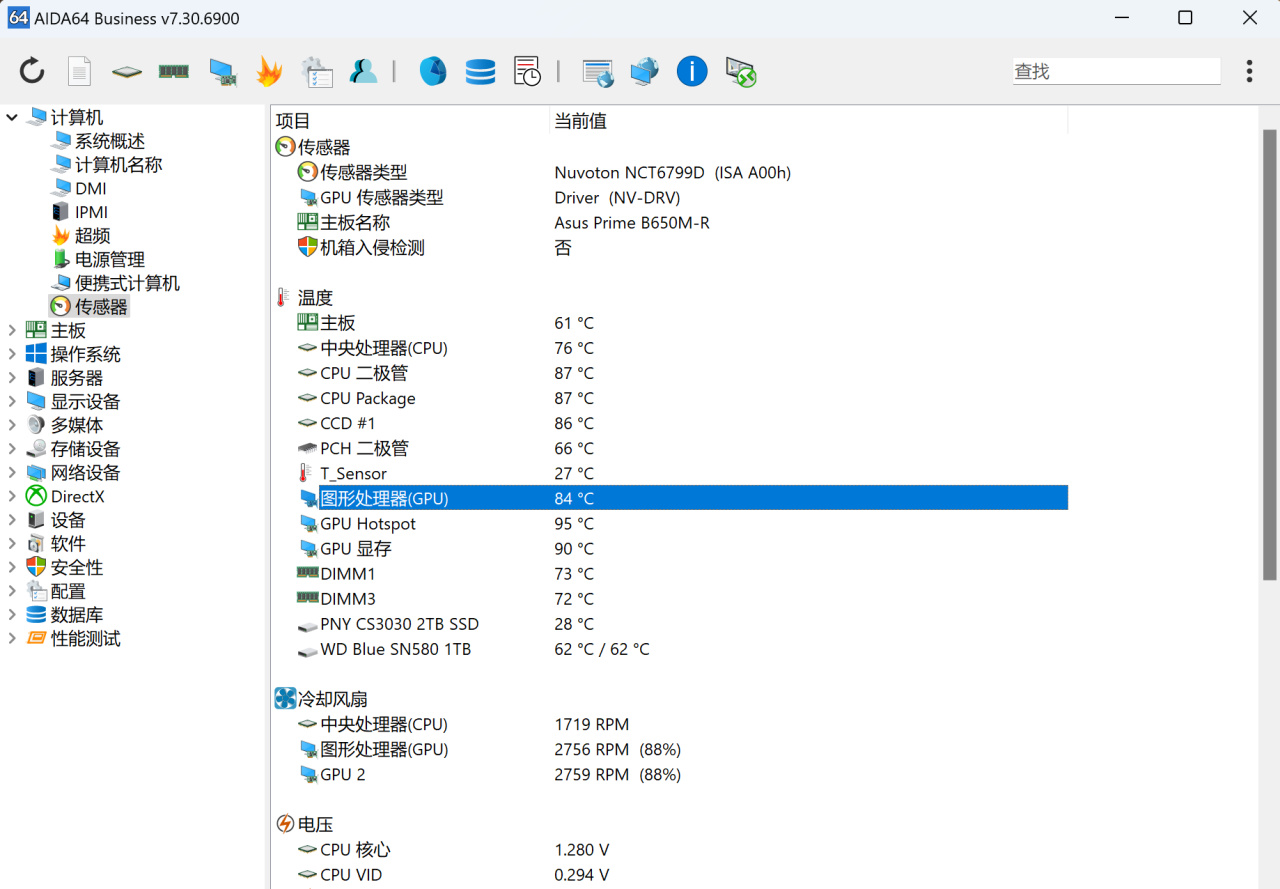Expand the 多媒体 tree node
The image size is (1280, 889).
pos(12,425)
